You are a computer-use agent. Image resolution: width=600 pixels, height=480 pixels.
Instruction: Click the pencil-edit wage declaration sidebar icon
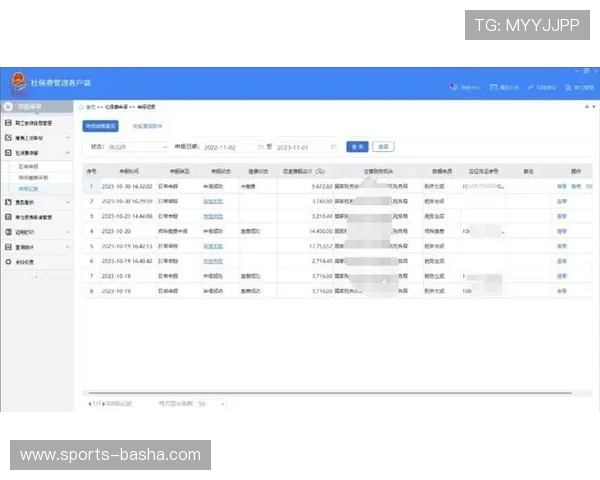click(x=8, y=137)
